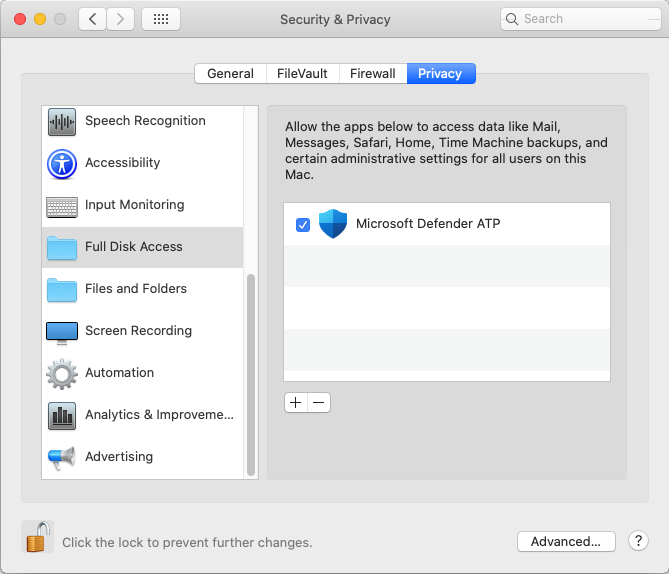Click the Advertising megaphone icon
Image resolution: width=669 pixels, height=574 pixels.
(62, 458)
